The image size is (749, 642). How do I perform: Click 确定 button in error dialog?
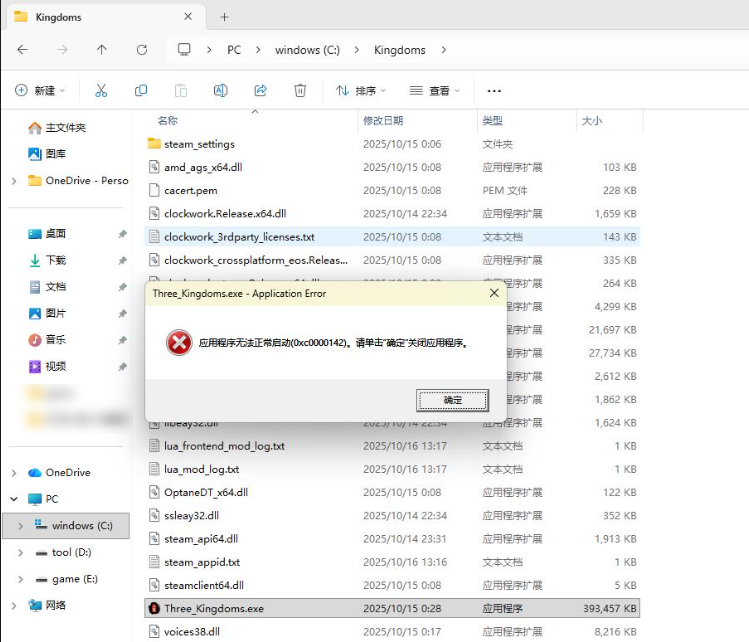[x=452, y=400]
